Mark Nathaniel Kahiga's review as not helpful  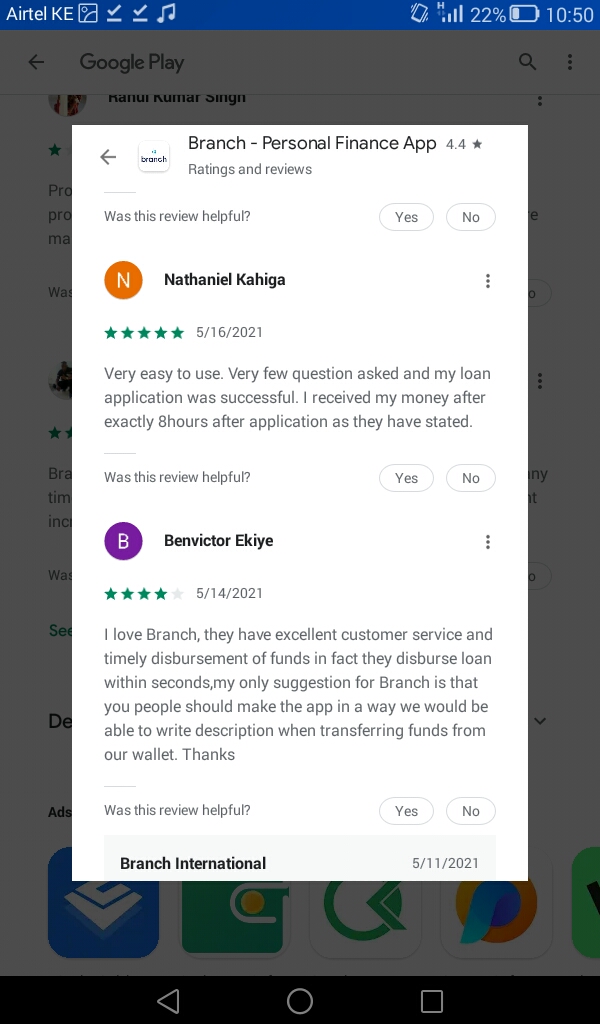click(471, 478)
